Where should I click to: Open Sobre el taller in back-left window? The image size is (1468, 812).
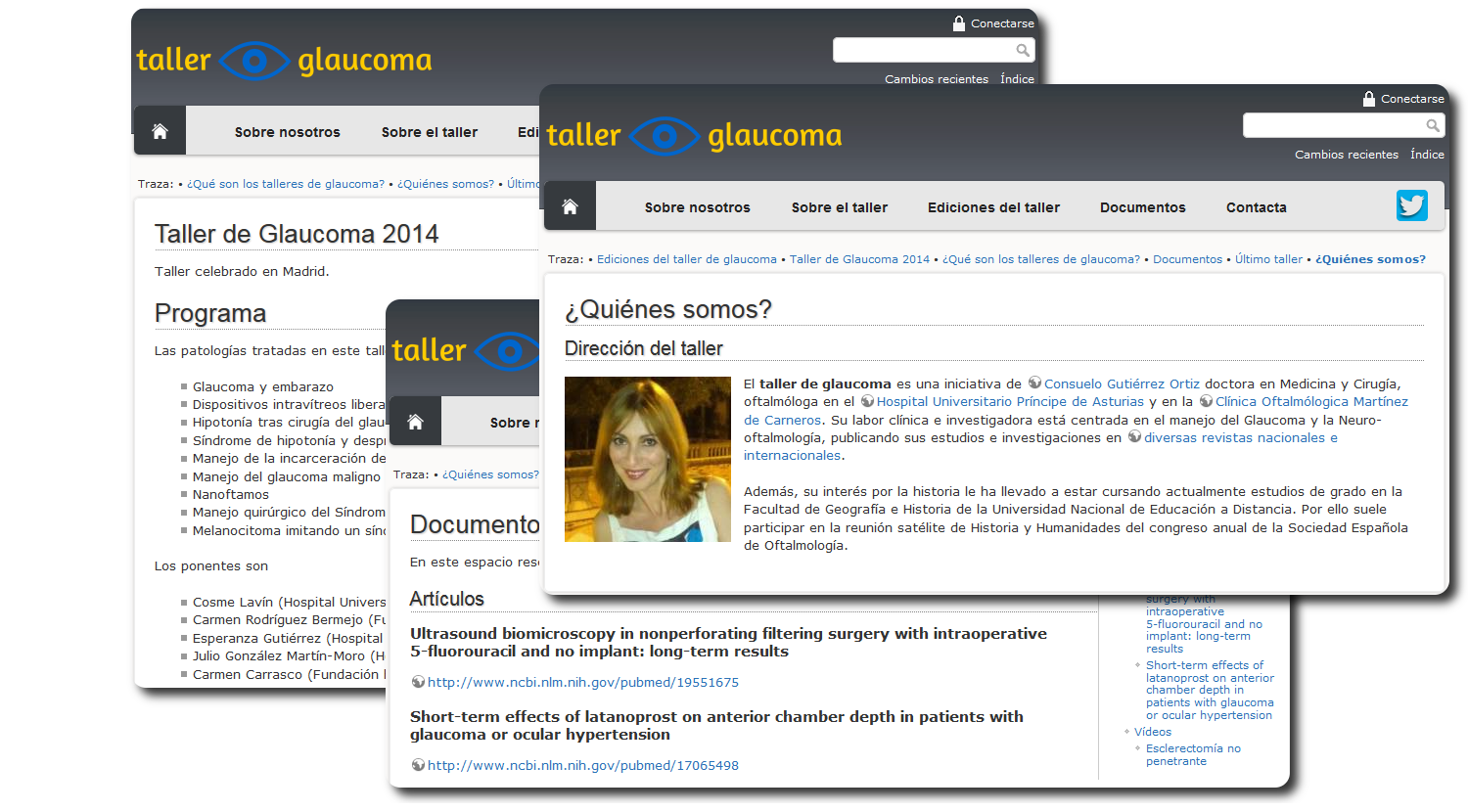(x=430, y=132)
